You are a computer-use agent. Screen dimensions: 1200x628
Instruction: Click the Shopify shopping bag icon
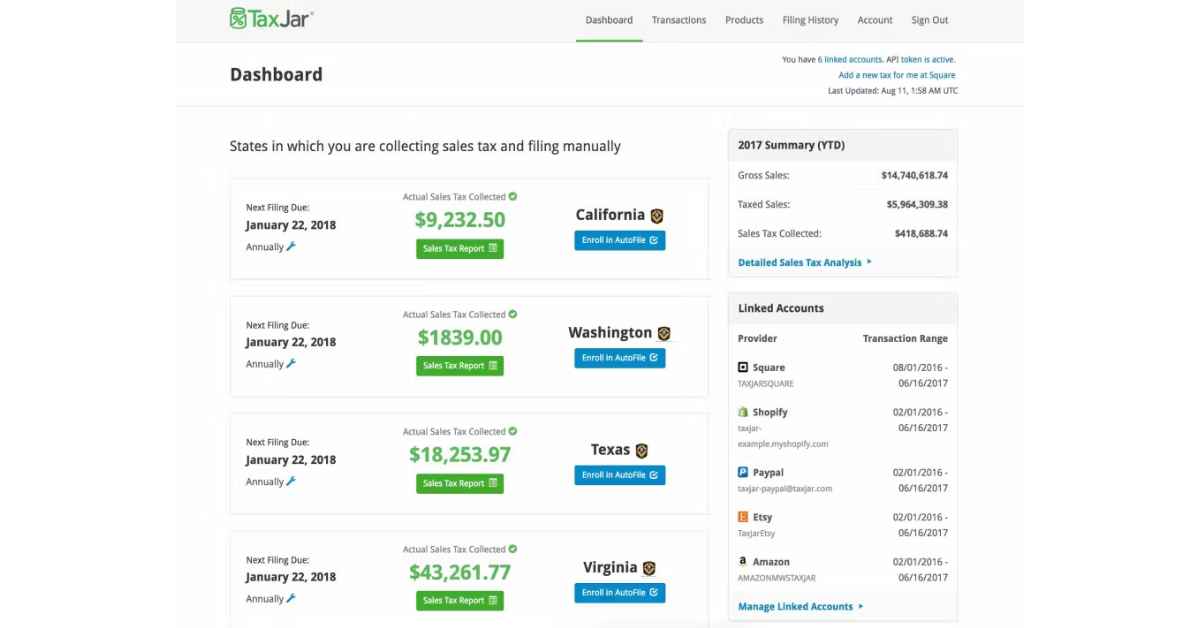tap(743, 411)
